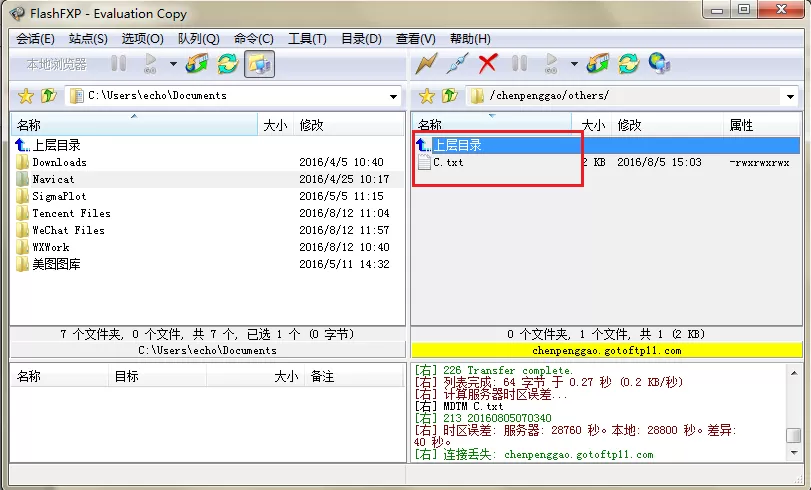Click the globe remote browser icon
Image resolution: width=811 pixels, height=490 pixels.
coord(659,64)
